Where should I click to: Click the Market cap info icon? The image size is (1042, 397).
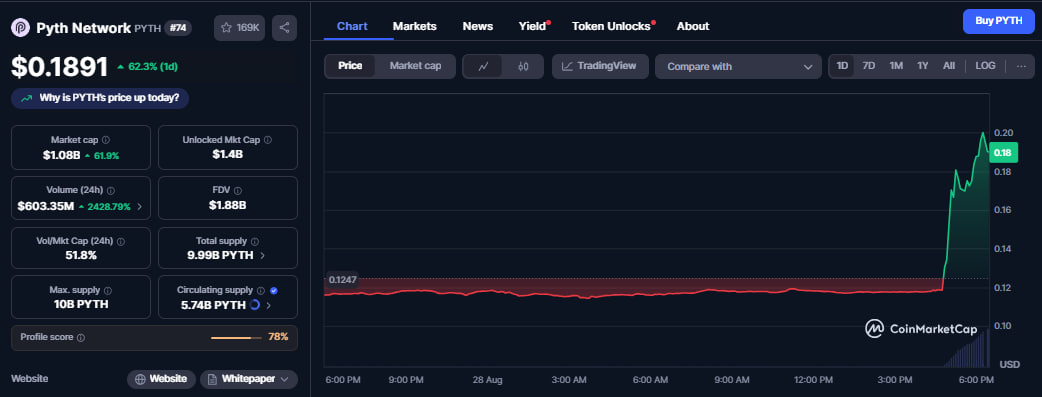tap(106, 140)
